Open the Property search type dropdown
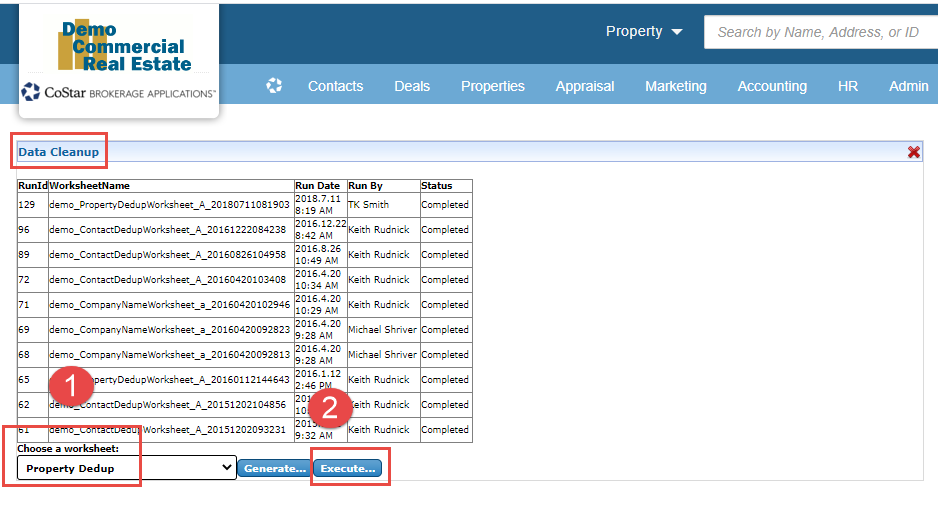This screenshot has width=938, height=512. point(644,32)
